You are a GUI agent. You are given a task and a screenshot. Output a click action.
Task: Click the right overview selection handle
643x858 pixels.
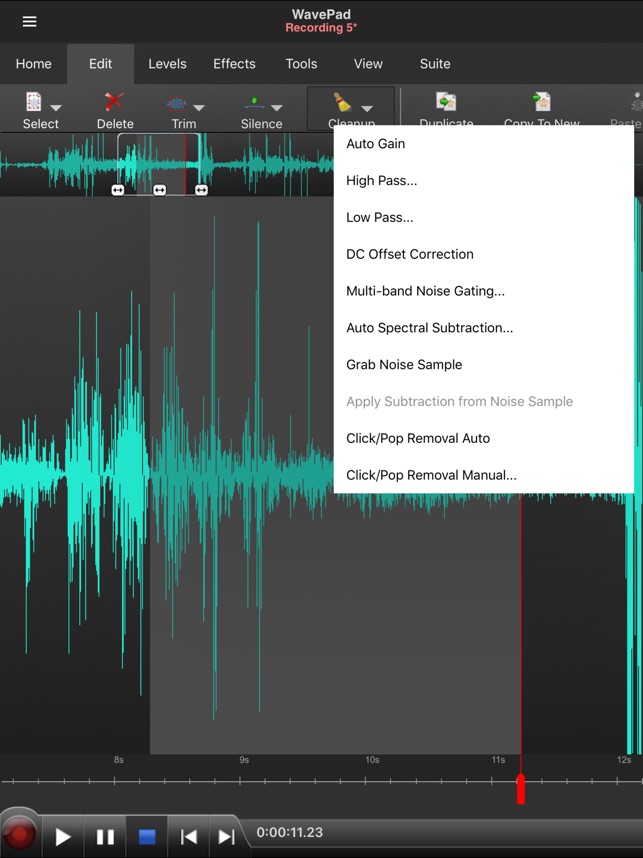click(201, 190)
